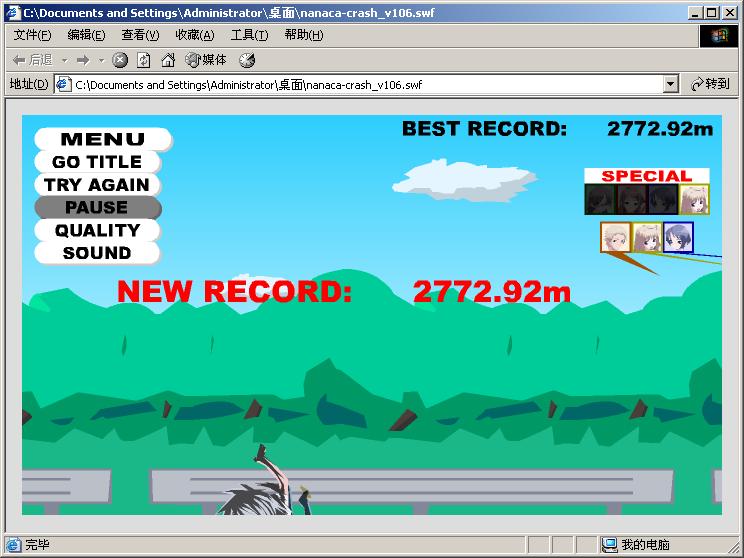Image resolution: width=744 pixels, height=558 pixels.
Task: Click the status bar IE page icon
Action: [14, 544]
